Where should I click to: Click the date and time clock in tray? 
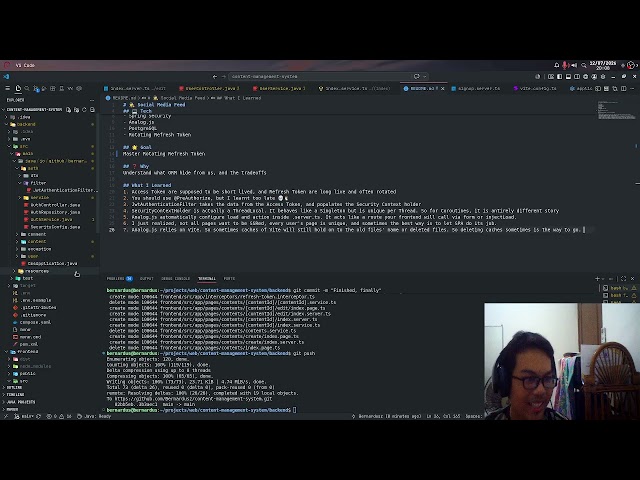click(602, 65)
